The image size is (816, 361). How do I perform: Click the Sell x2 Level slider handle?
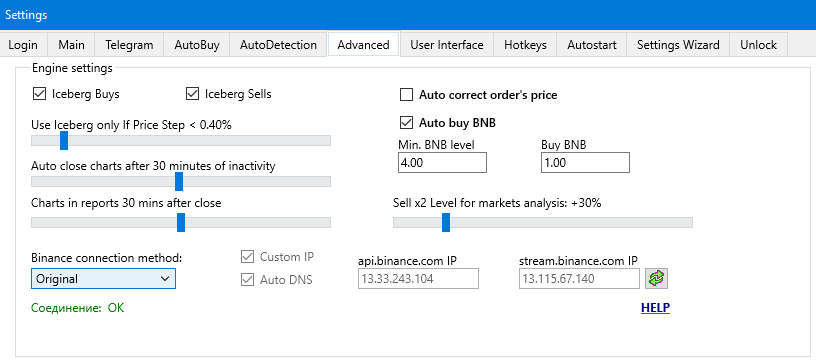click(446, 223)
